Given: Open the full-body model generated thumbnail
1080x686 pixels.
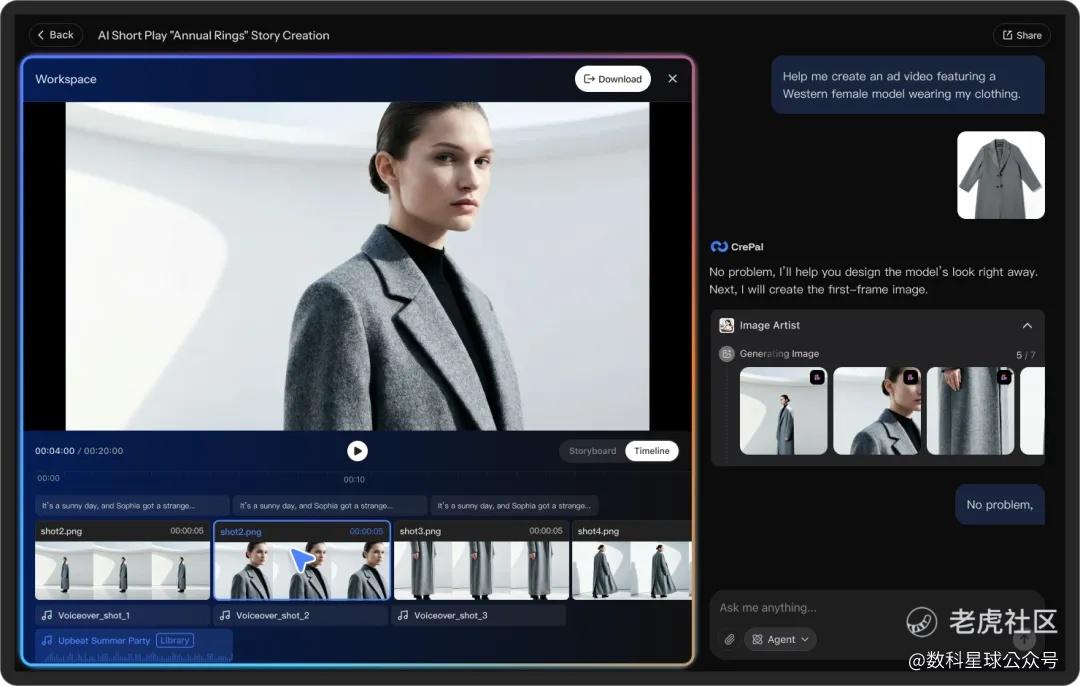Looking at the screenshot, I should [783, 411].
